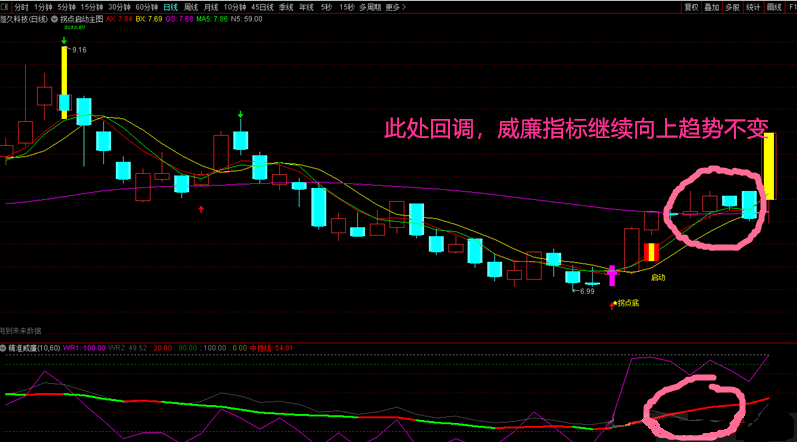The width and height of the screenshot is (797, 442).
Task: Click the 9.16 high price label
Action: 79,50
